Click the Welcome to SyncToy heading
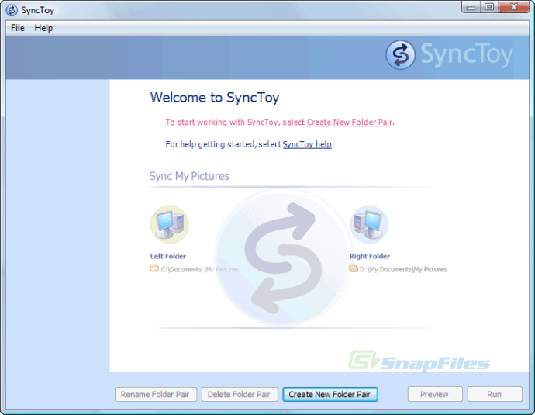 point(215,98)
